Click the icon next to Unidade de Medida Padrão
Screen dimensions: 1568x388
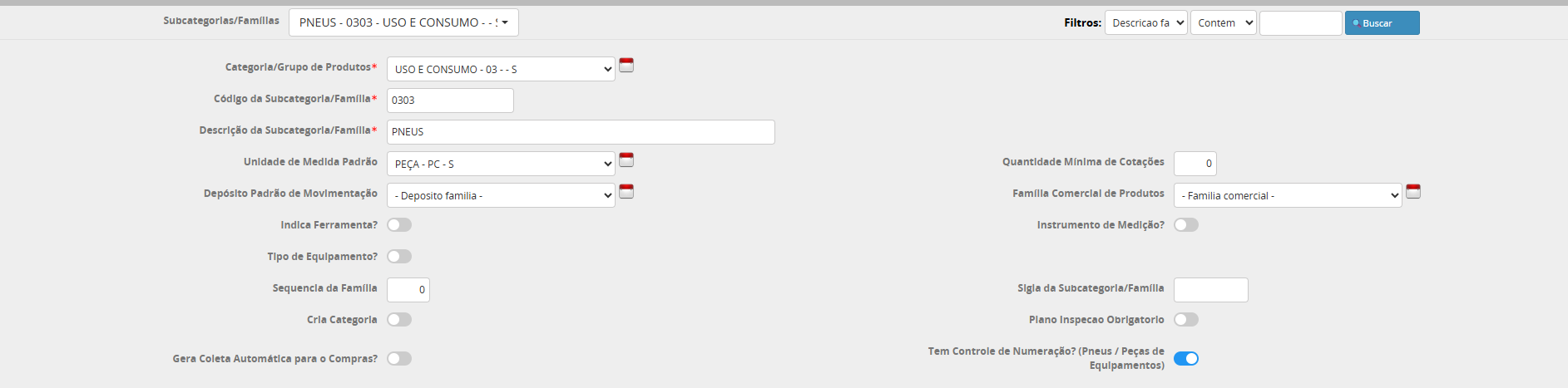click(x=626, y=160)
